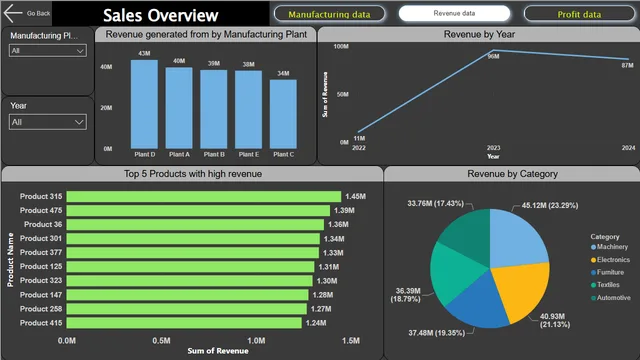640x360 pixels.
Task: Click the Go Back text label
Action: (x=38, y=13)
